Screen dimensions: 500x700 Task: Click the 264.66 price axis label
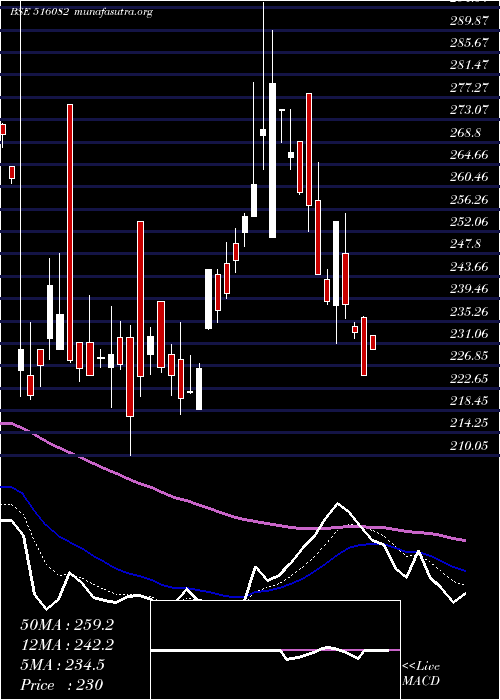coord(468,155)
